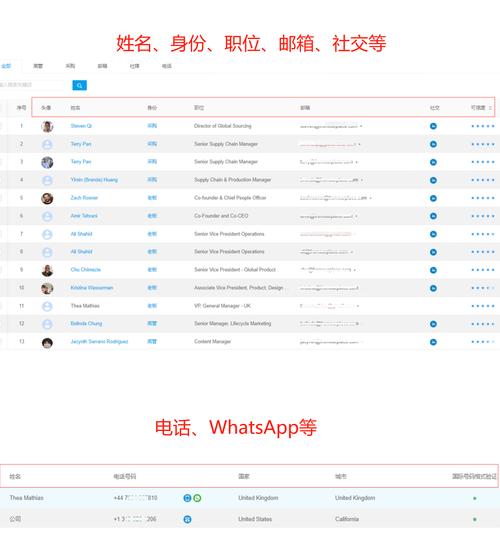Sort by the 可信度 column header icon
The width and height of the screenshot is (500, 558).
tap(490, 108)
